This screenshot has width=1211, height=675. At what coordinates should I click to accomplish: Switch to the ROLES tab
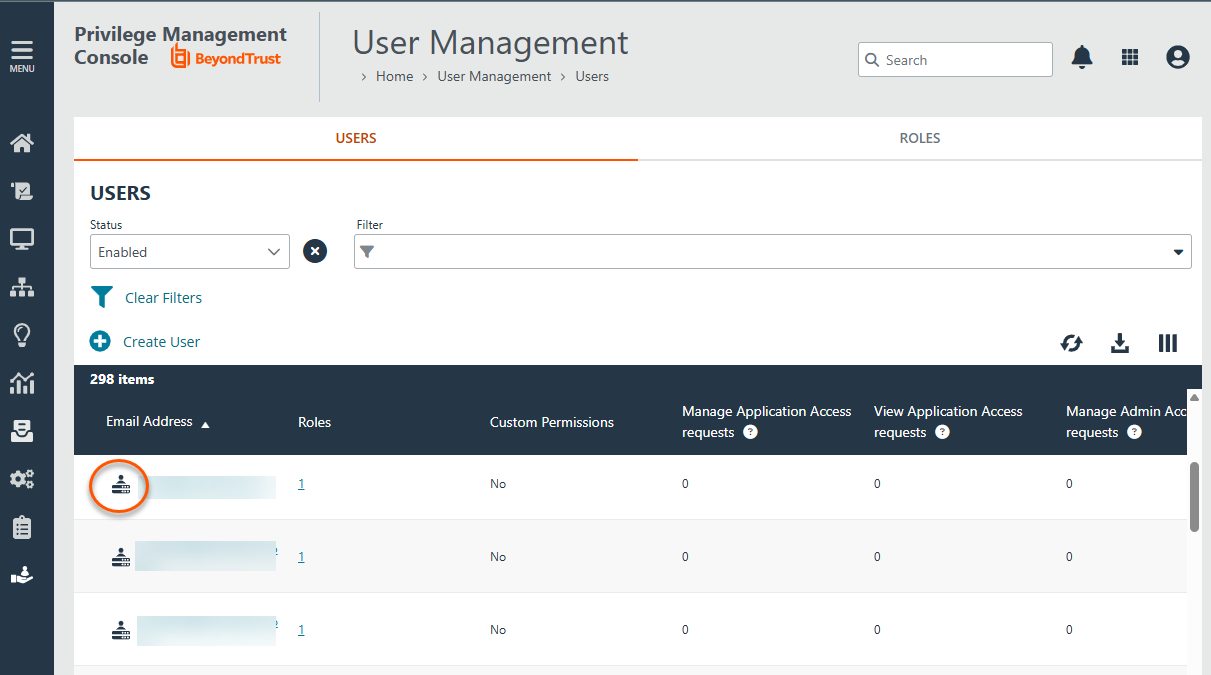coord(919,138)
